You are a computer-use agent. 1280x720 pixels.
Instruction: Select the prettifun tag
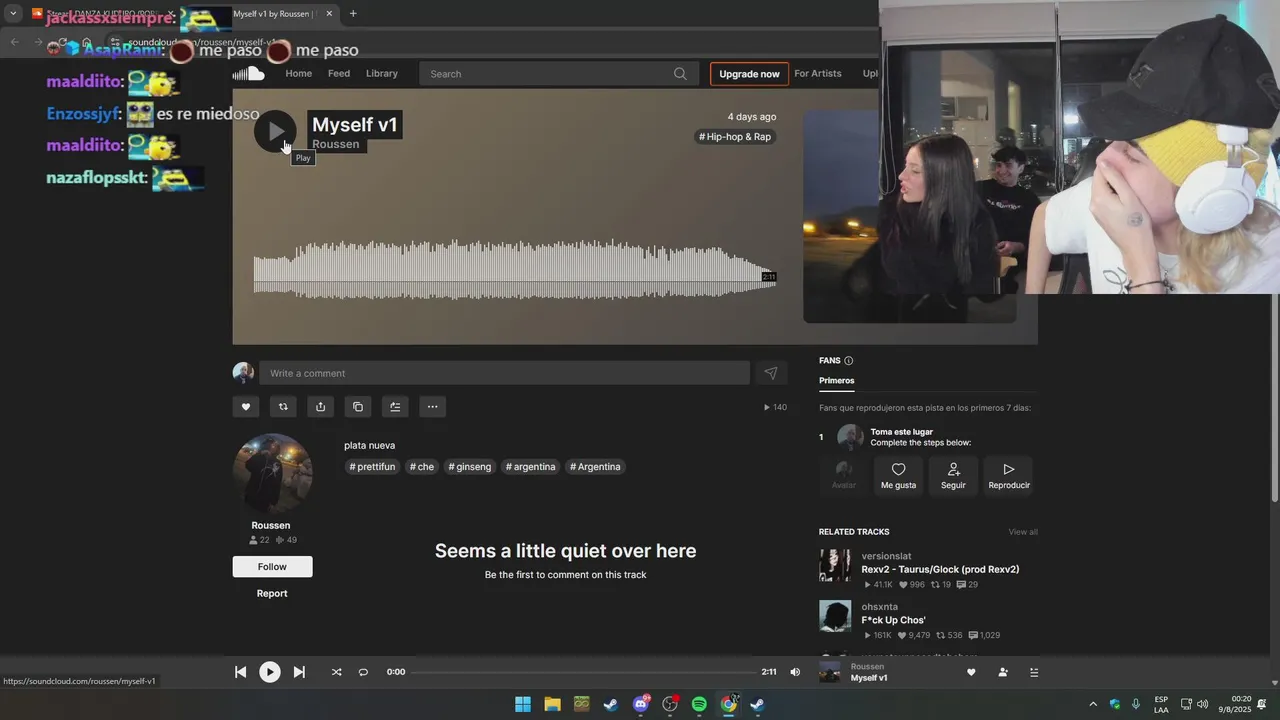pyautogui.click(x=372, y=467)
